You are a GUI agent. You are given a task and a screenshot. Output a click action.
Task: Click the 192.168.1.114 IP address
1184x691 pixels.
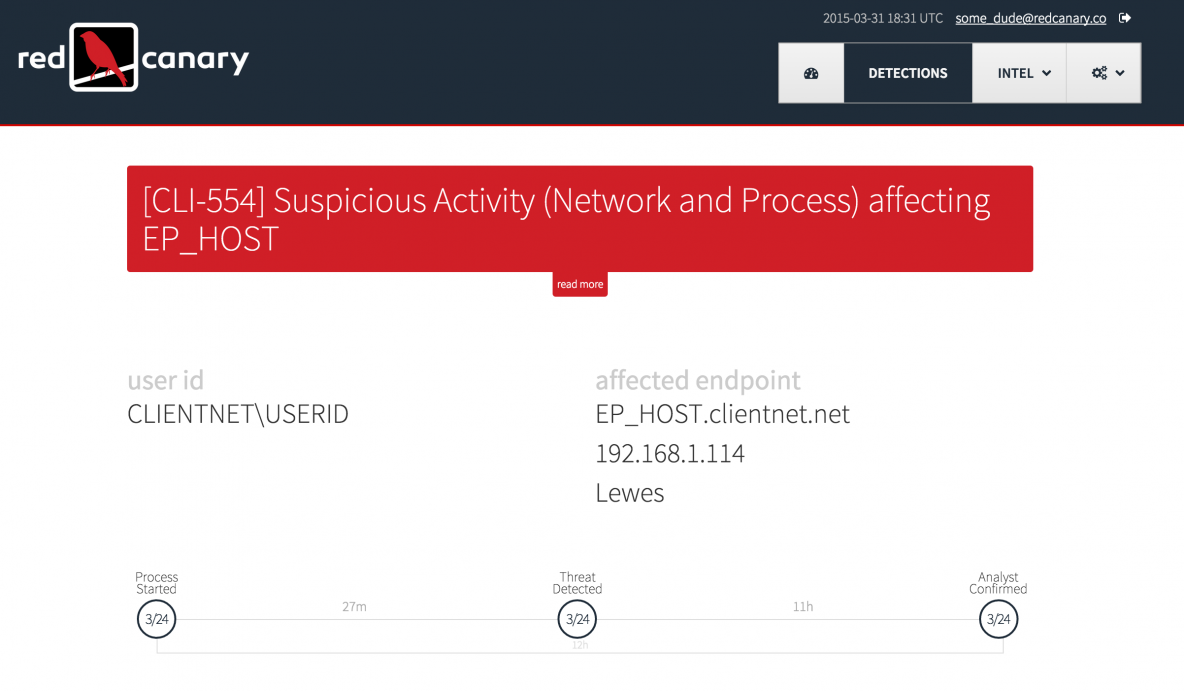(x=670, y=453)
